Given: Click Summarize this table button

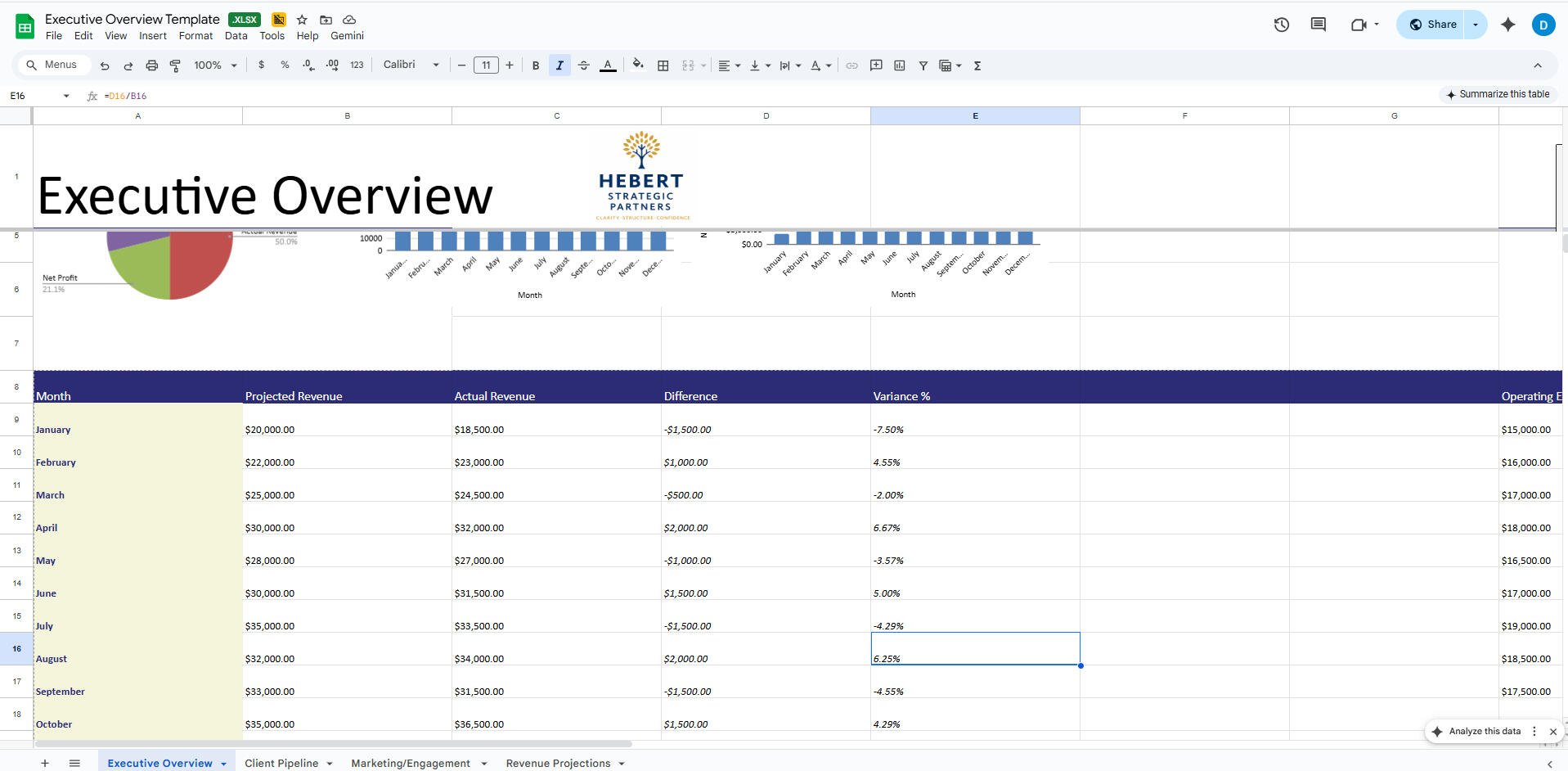Looking at the screenshot, I should (1497, 94).
